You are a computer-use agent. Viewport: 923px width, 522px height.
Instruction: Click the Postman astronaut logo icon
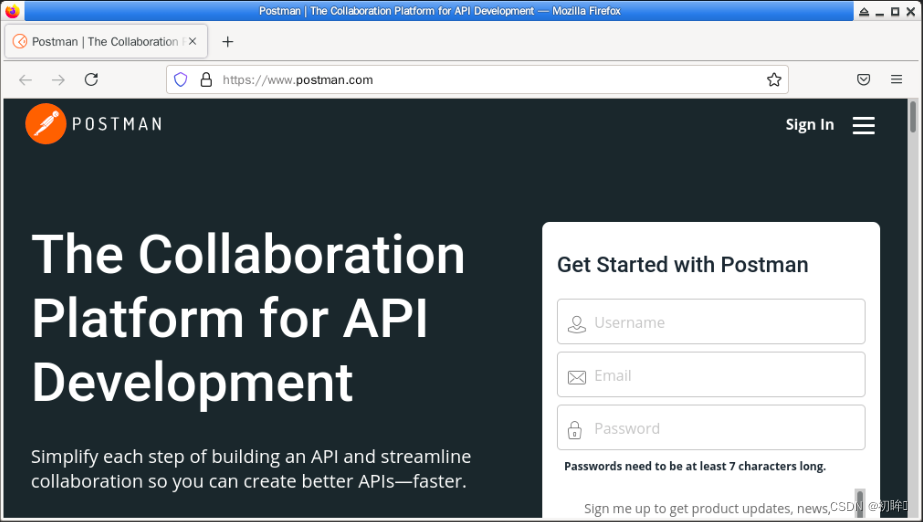[x=45, y=124]
